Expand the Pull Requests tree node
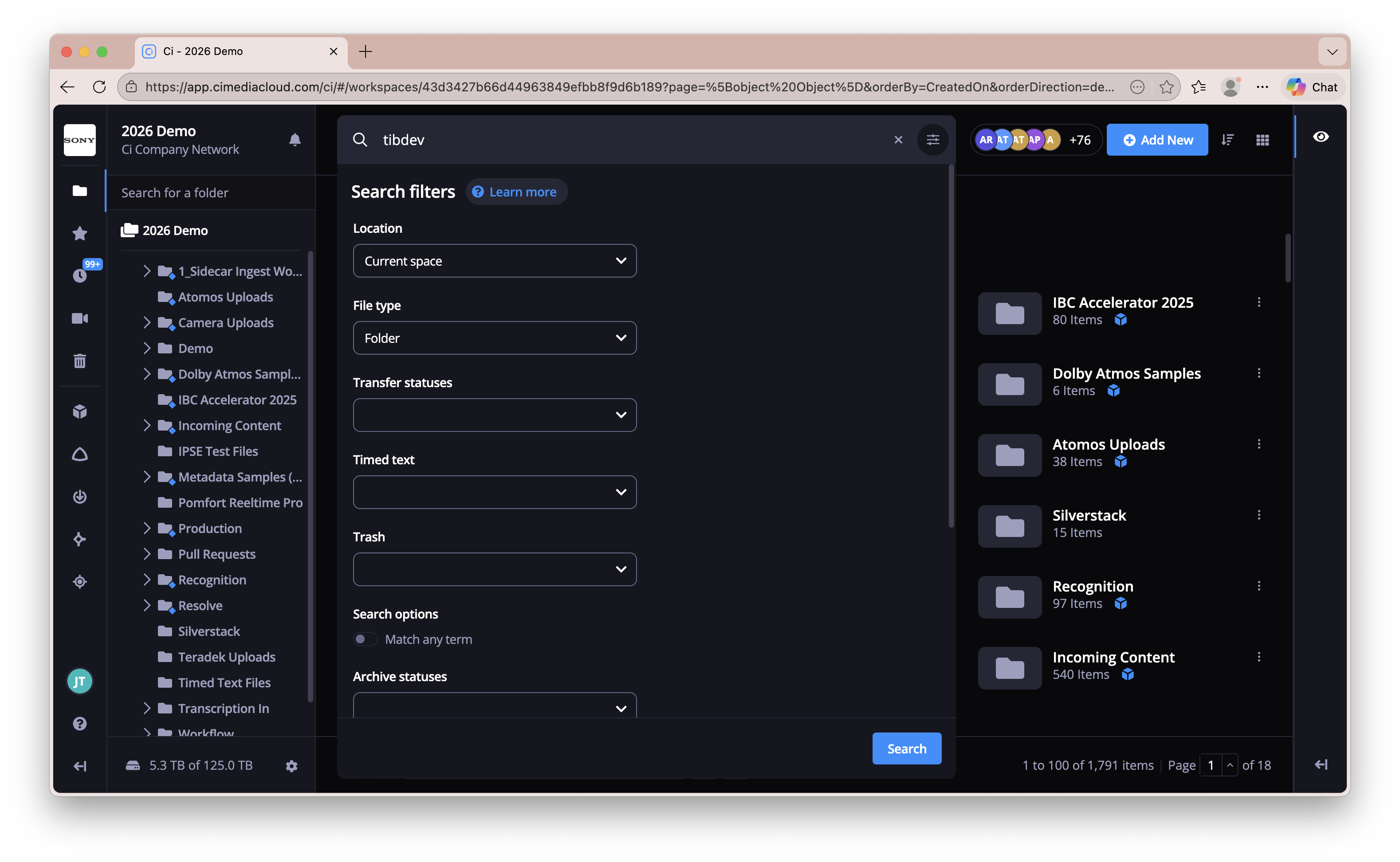Viewport: 1400px width, 862px height. coord(146,553)
